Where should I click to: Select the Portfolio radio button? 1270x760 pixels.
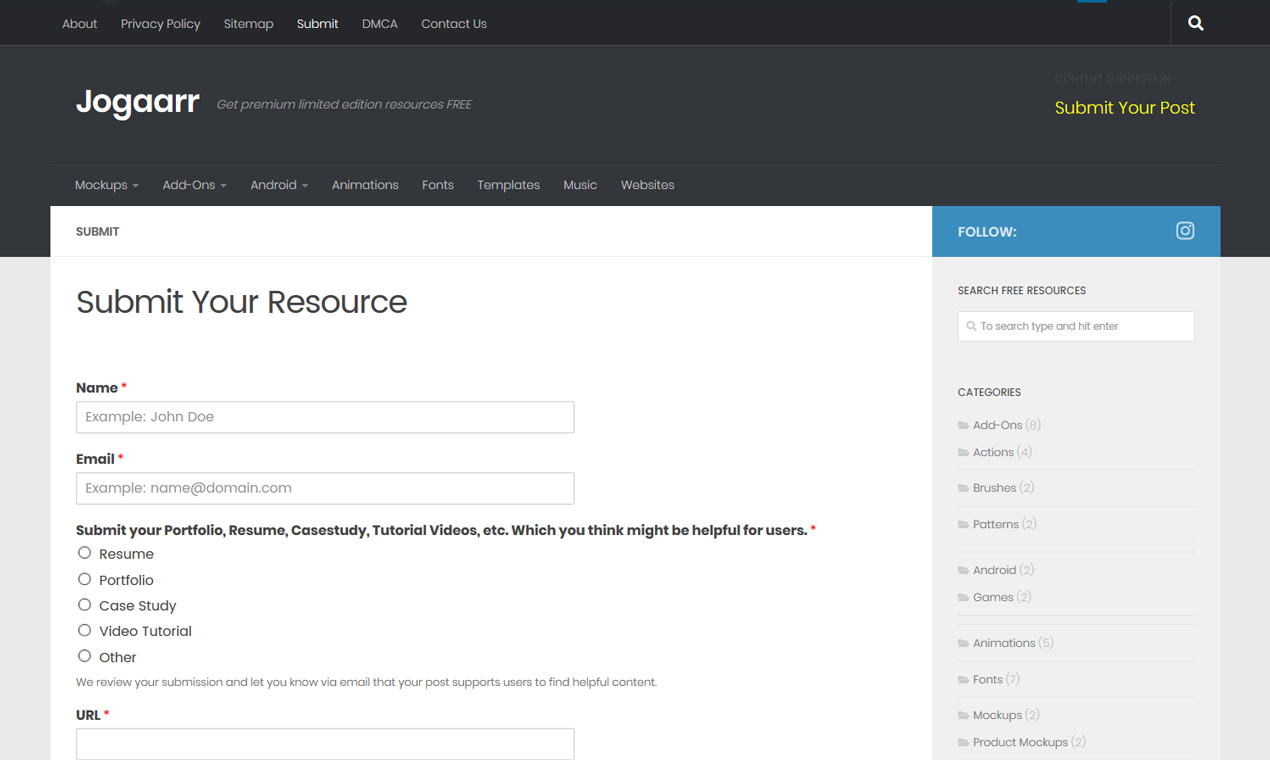pyautogui.click(x=84, y=579)
